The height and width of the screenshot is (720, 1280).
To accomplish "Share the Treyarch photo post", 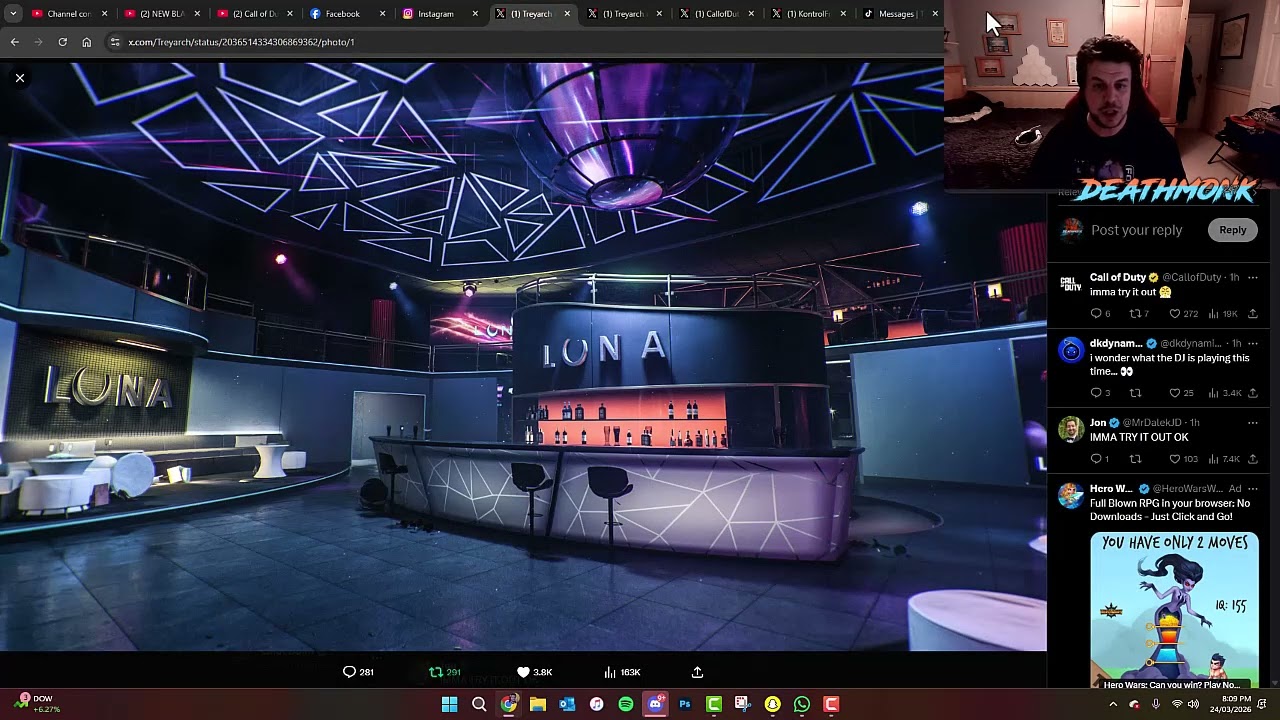I will [697, 672].
